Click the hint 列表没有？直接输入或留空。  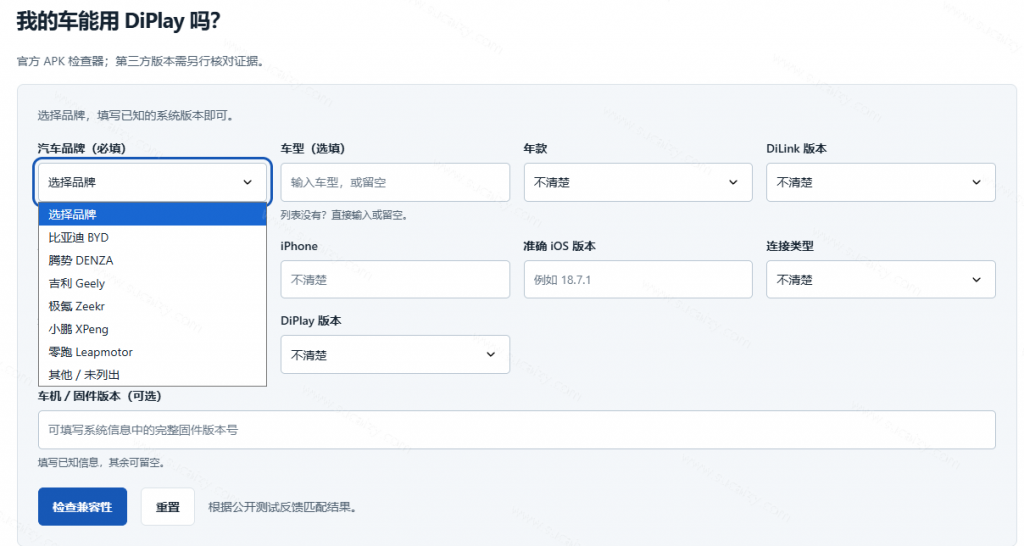point(344,215)
